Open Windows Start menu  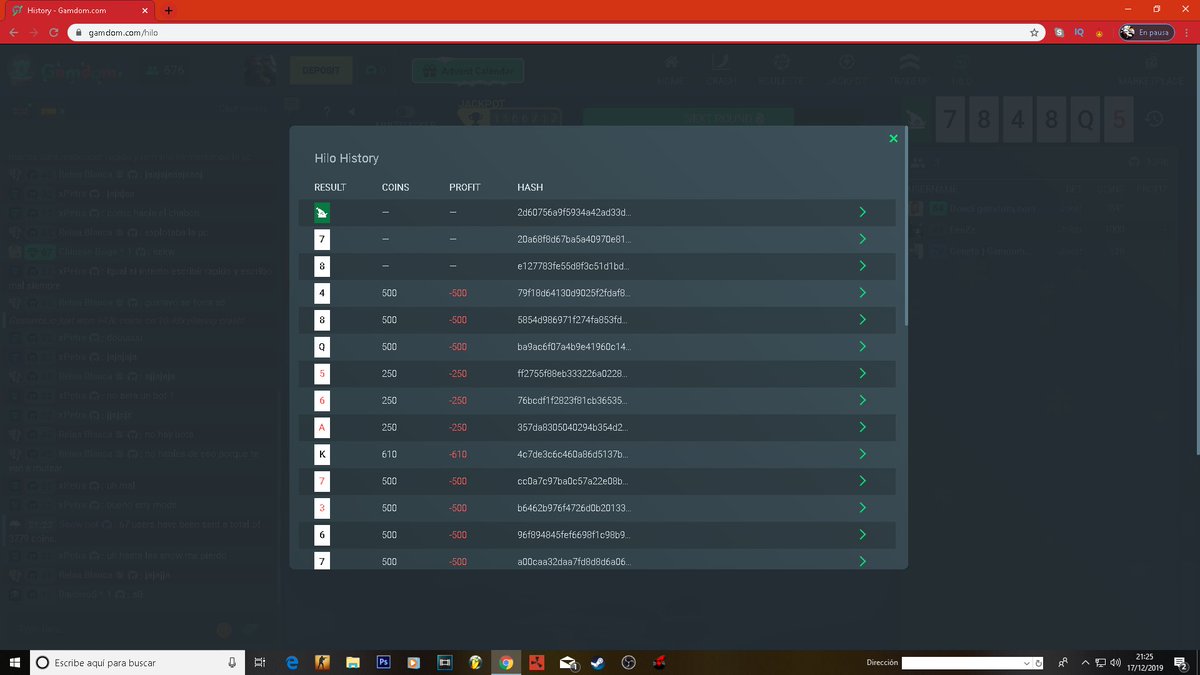tap(14, 662)
